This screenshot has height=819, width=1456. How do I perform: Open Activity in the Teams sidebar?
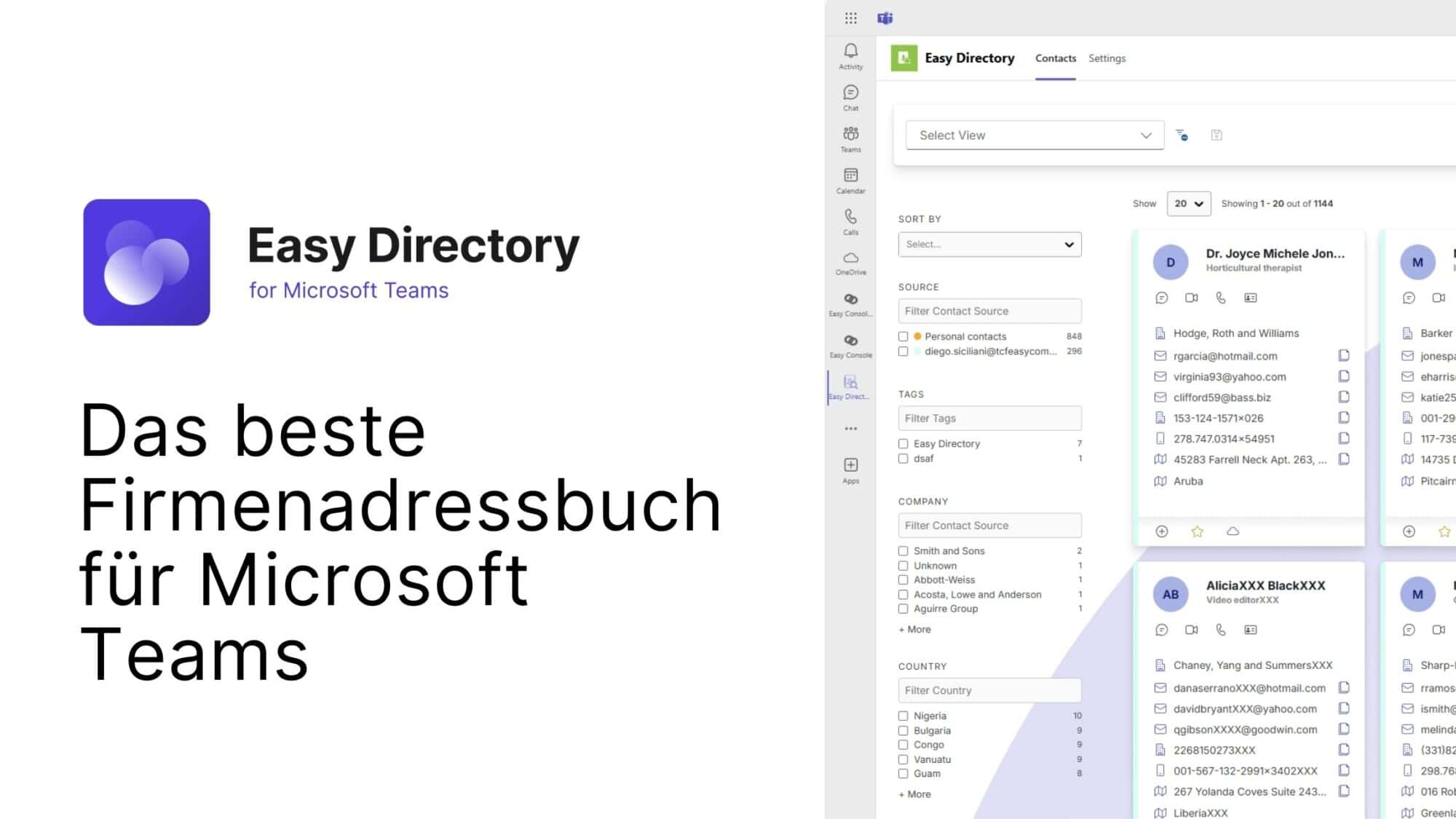click(850, 56)
